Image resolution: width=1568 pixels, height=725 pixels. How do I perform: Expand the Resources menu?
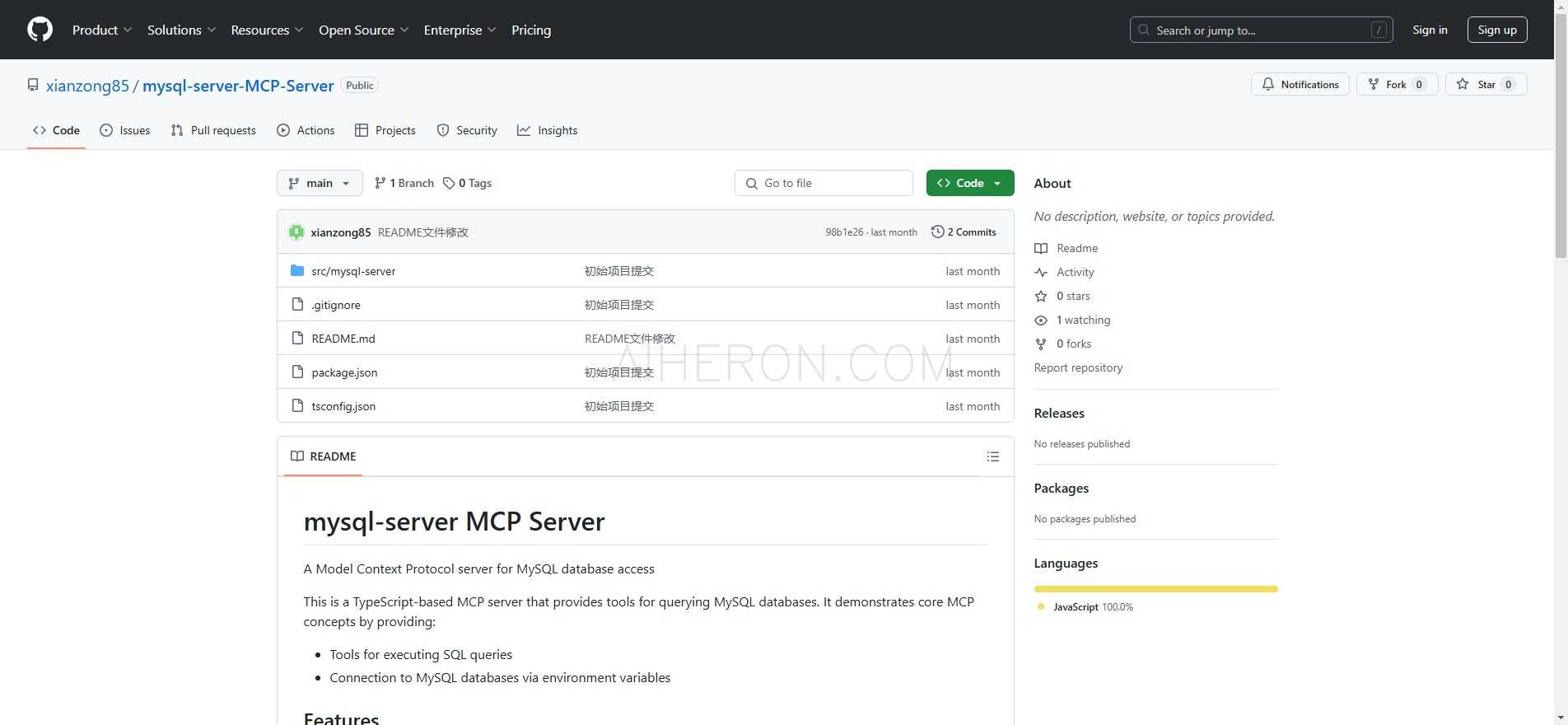267,30
